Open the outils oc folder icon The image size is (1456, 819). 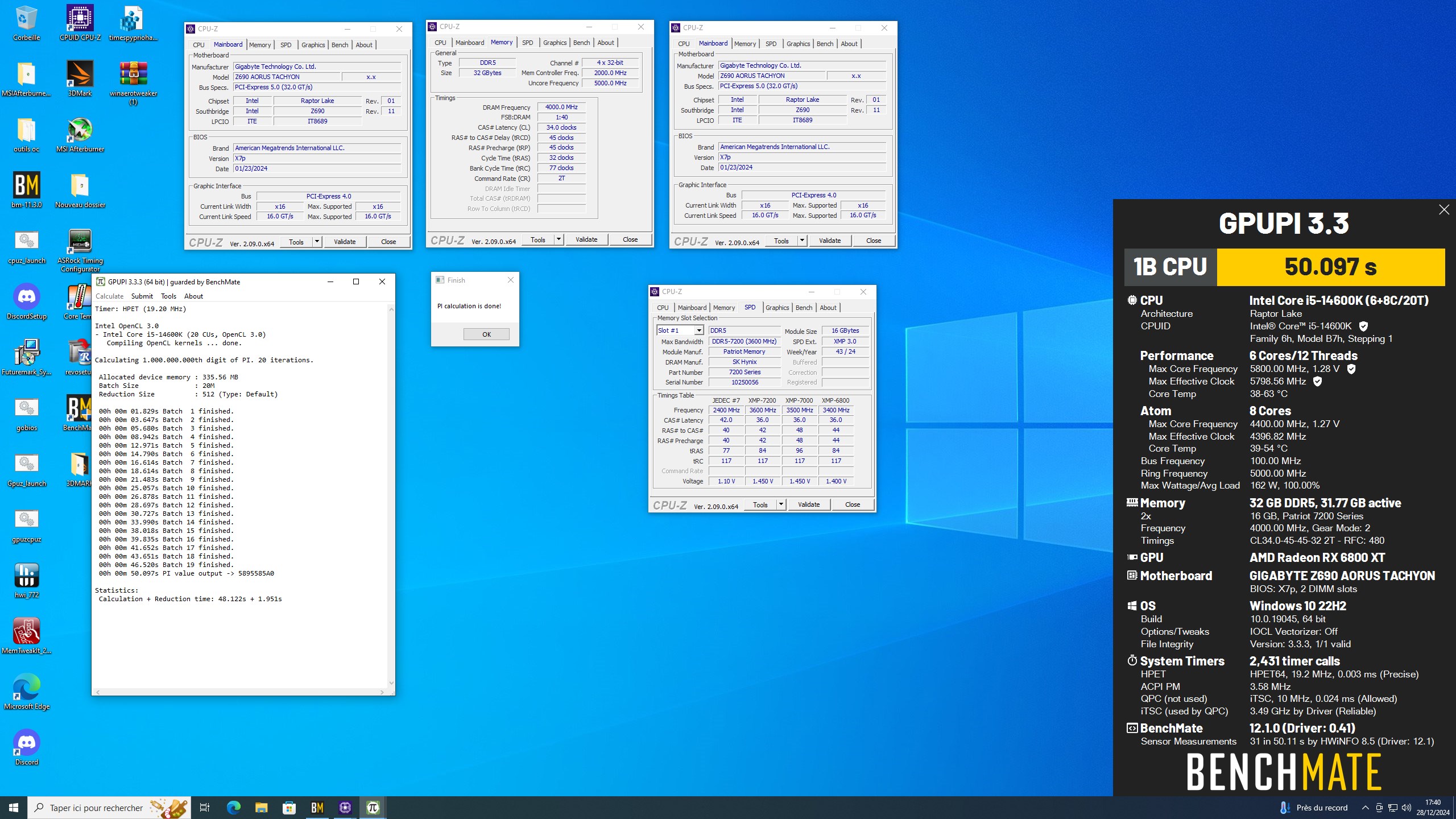point(26,135)
